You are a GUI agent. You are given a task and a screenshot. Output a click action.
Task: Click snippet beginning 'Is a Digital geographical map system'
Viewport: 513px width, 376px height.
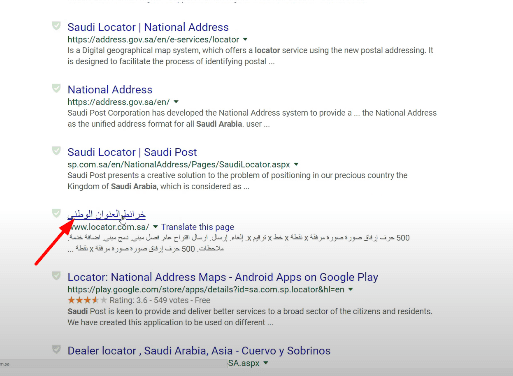tap(250, 56)
